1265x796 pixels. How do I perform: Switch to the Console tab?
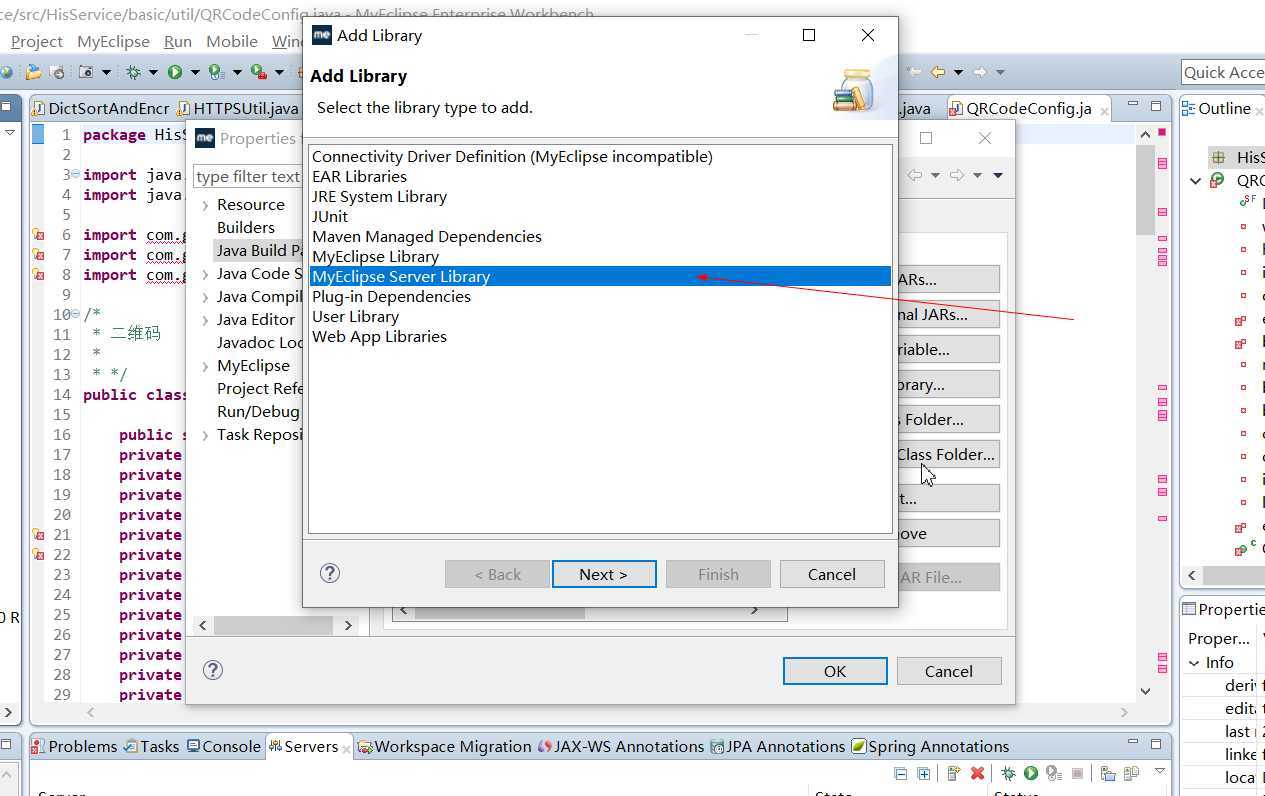[223, 746]
